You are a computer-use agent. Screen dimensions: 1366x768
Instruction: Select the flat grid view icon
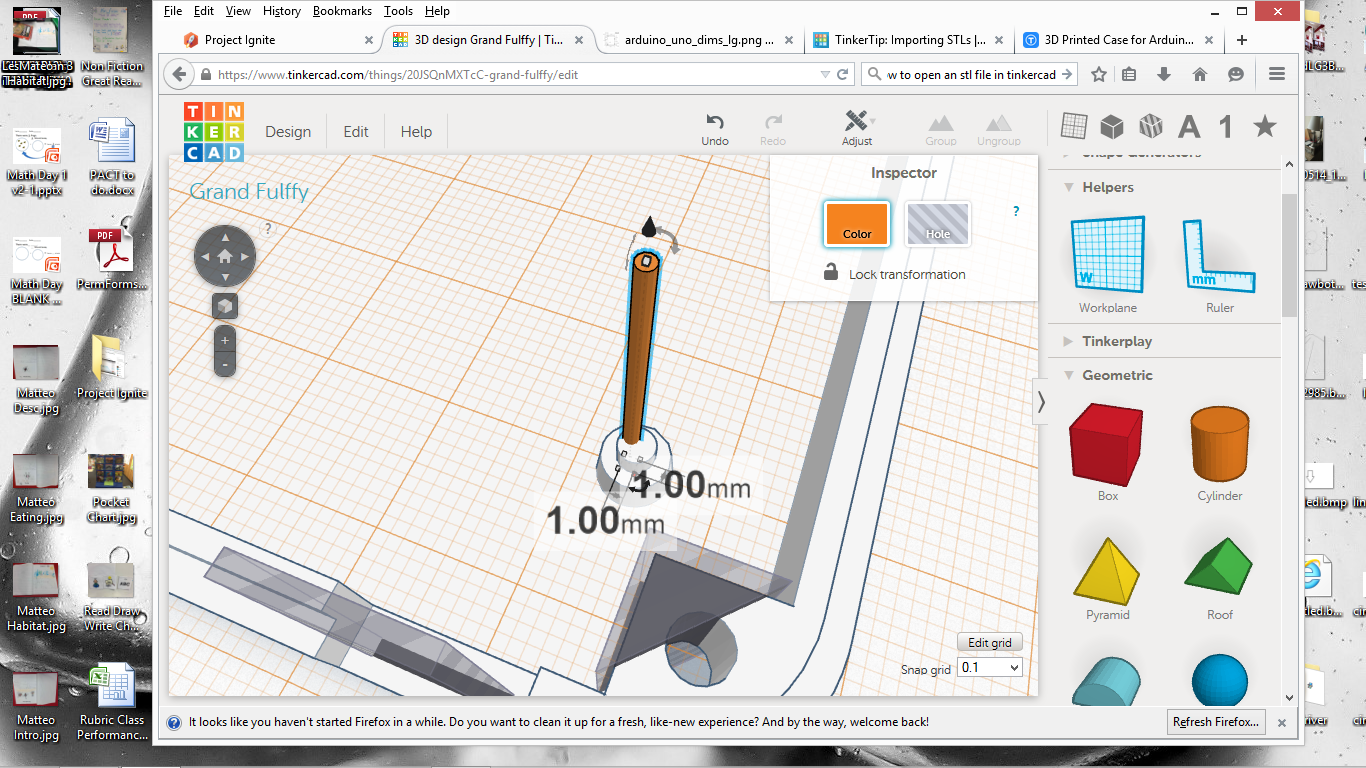point(1074,126)
